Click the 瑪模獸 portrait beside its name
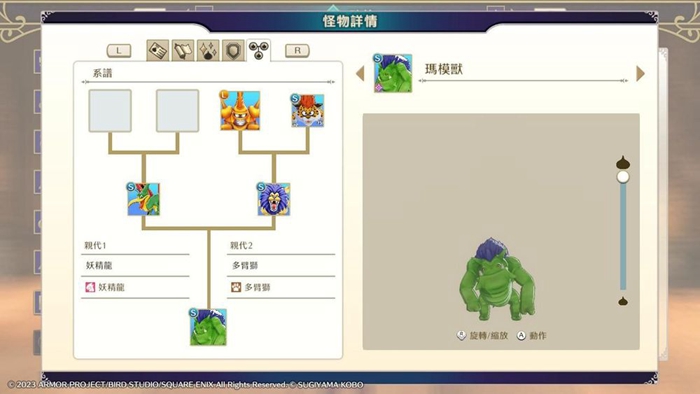 [x=392, y=73]
